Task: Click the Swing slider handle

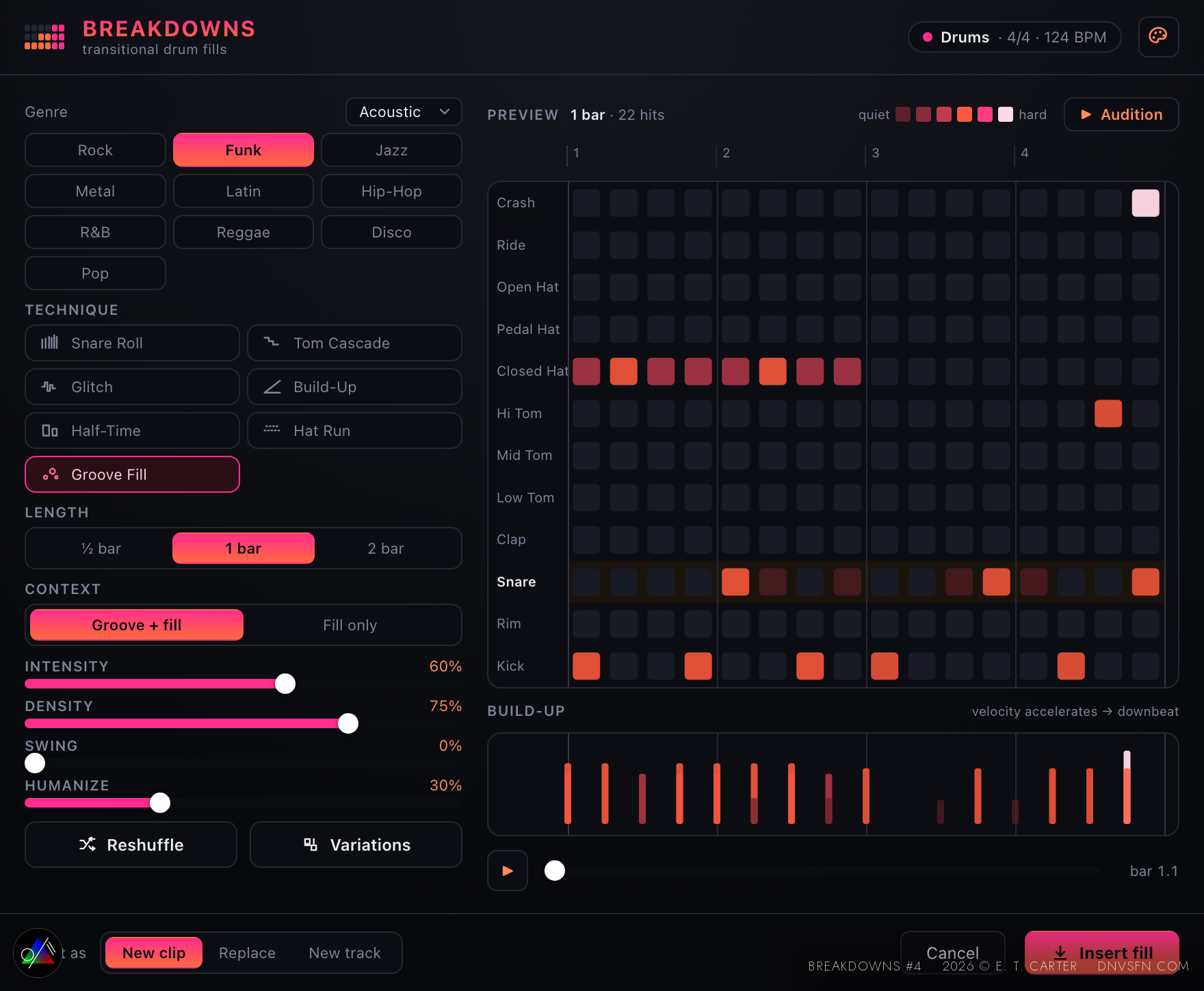Action: 35,763
